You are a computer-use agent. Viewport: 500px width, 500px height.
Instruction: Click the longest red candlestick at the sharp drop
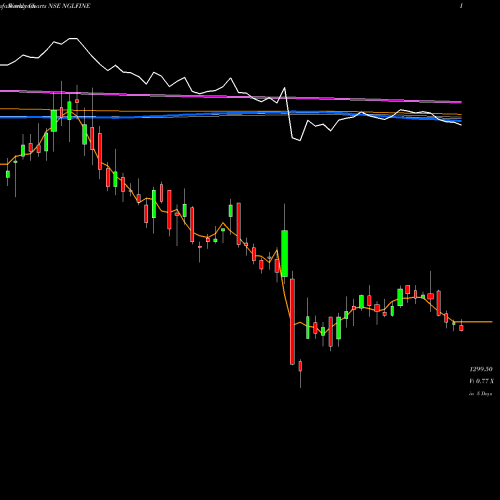(x=292, y=322)
